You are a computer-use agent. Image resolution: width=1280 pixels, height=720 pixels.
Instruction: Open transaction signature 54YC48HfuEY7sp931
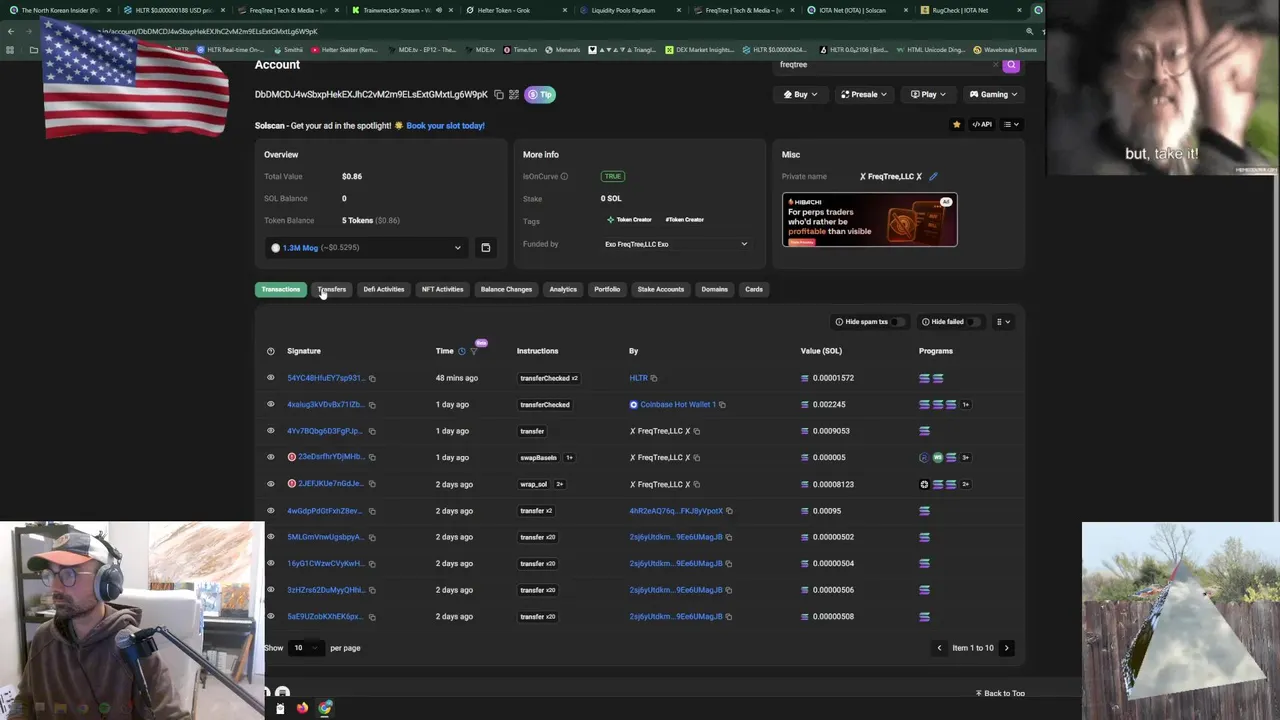pyautogui.click(x=325, y=378)
